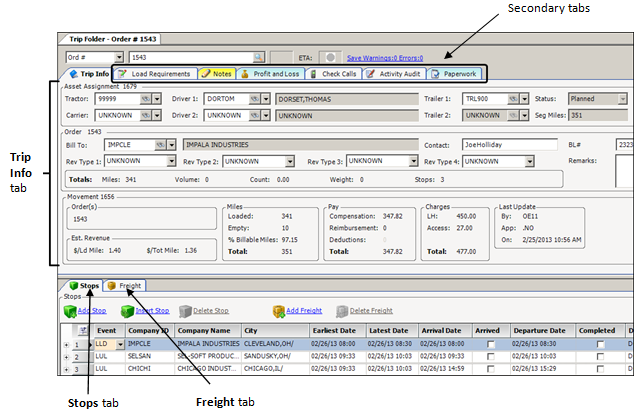The height and width of the screenshot is (416, 637).
Task: Click the Tractor lookup binoculars icon
Action: pos(144,100)
